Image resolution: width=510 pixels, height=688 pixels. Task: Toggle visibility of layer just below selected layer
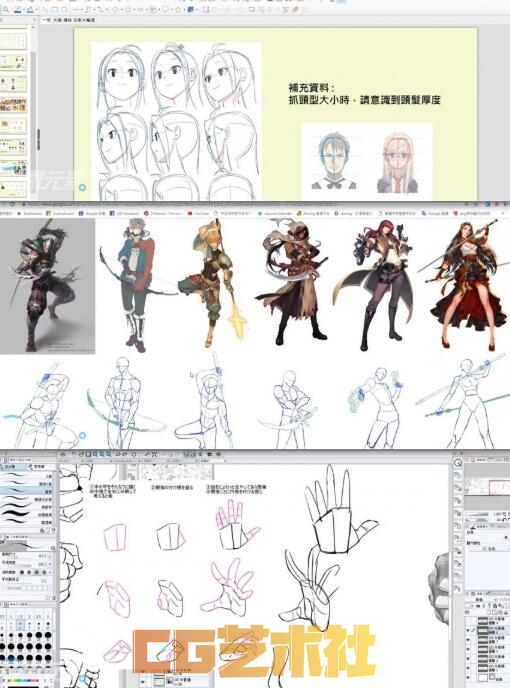[468, 639]
